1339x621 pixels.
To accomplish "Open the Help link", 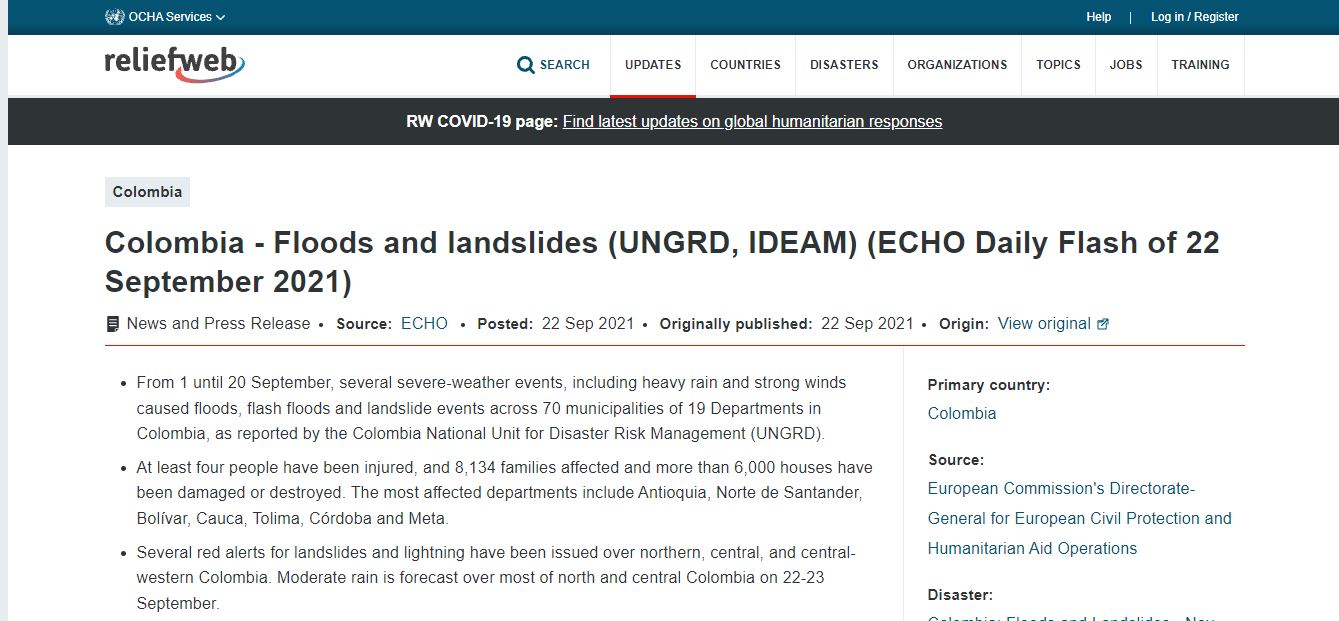I will (x=1099, y=17).
